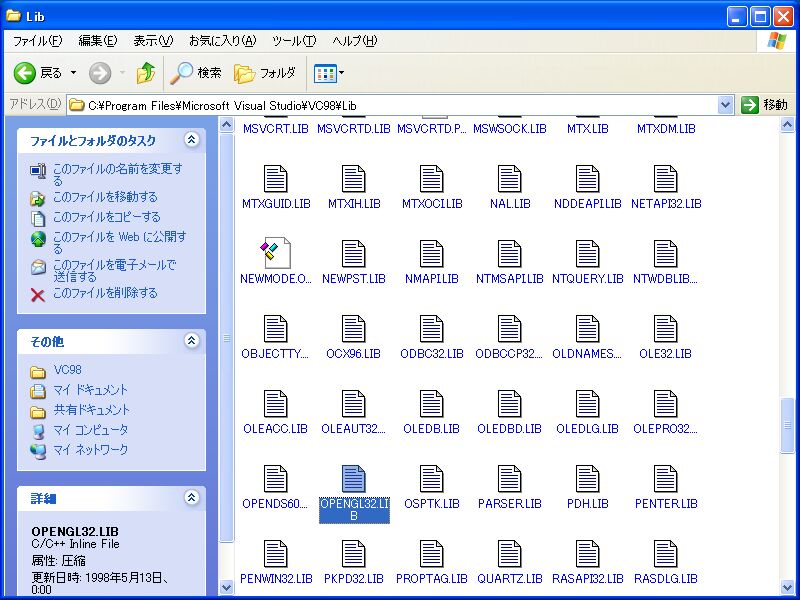This screenshot has height=600, width=800.
Task: Select the RASDLG.LIB file icon
Action: pos(665,554)
